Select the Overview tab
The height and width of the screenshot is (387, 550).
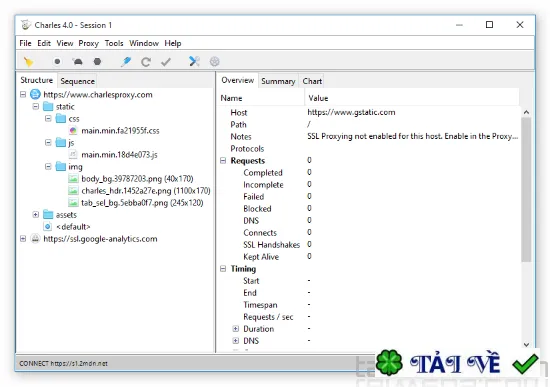(237, 80)
